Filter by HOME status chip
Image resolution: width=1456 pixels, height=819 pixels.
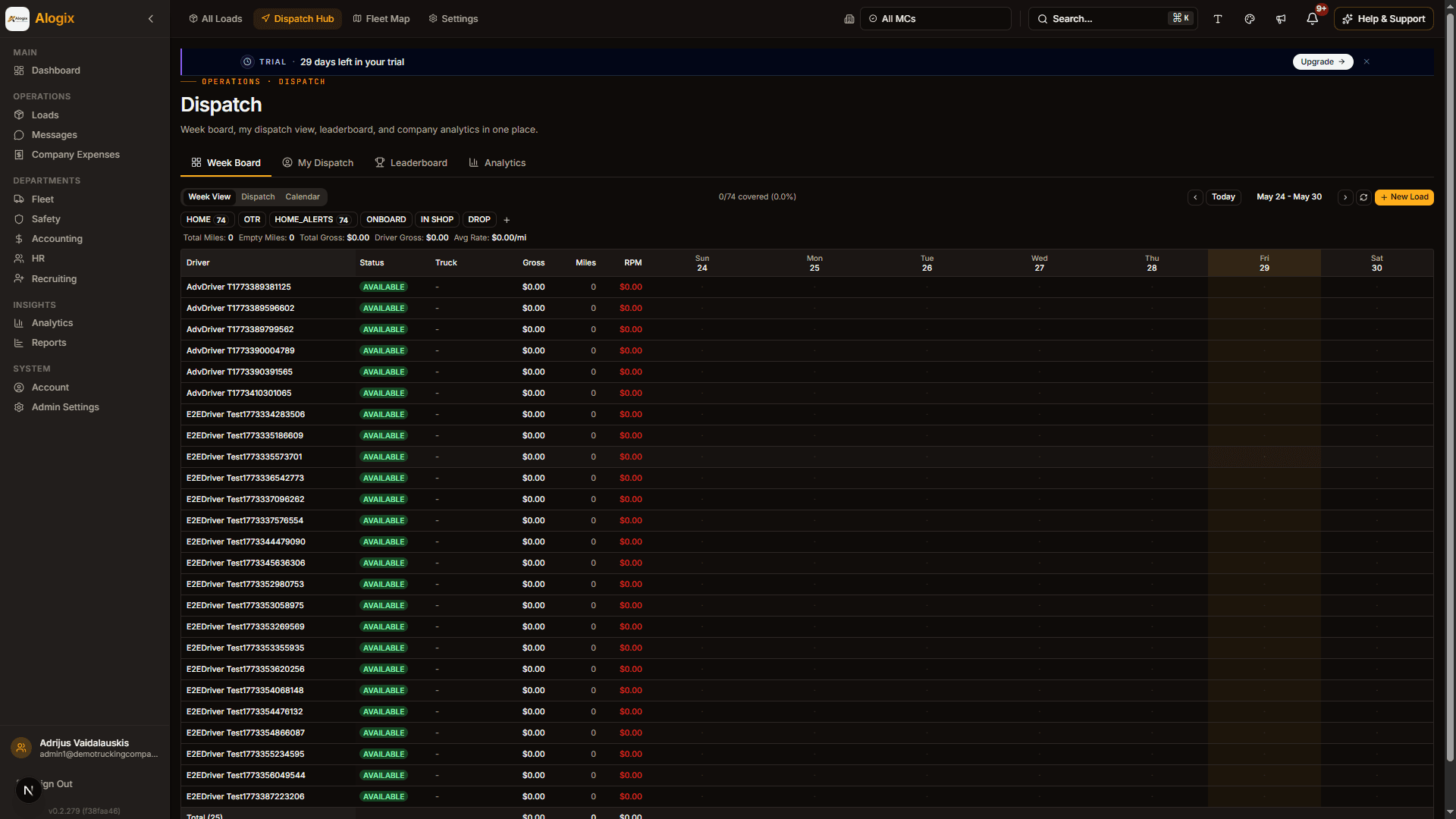207,220
